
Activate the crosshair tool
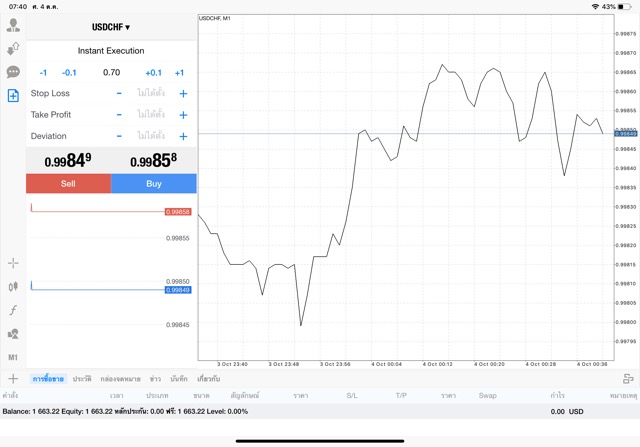(13, 263)
